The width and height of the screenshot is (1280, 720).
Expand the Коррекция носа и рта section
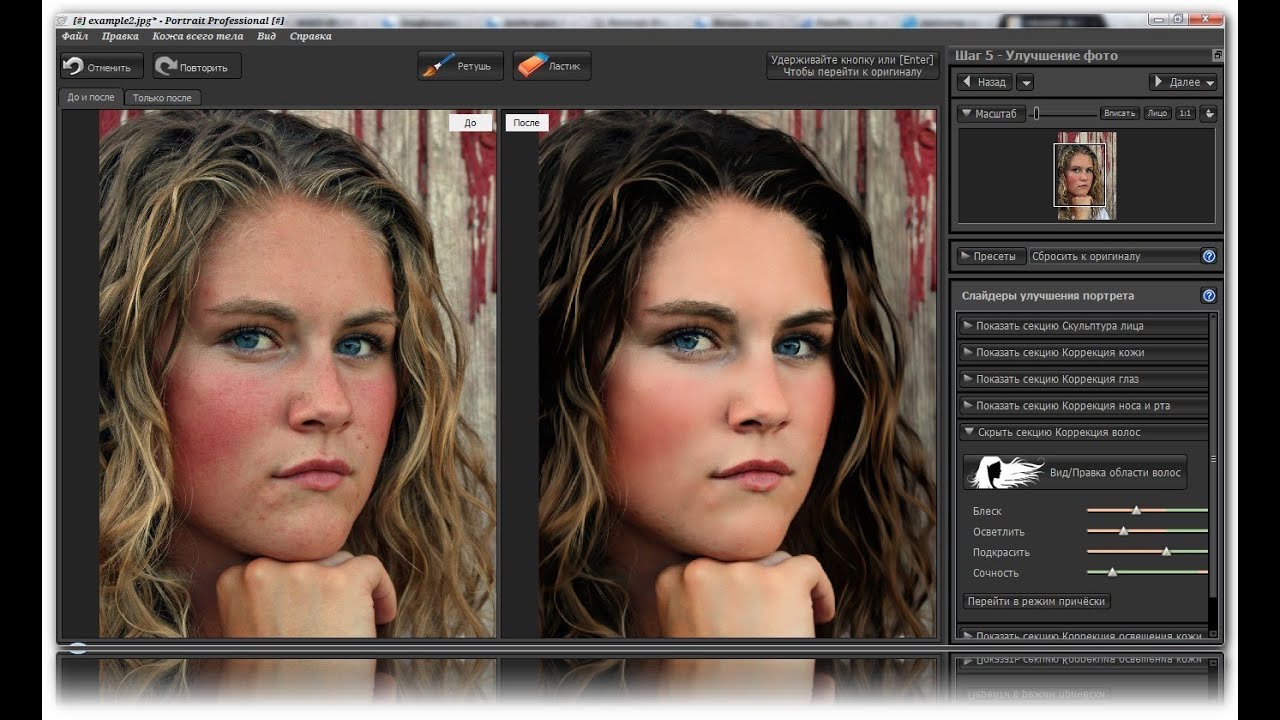pos(1083,405)
